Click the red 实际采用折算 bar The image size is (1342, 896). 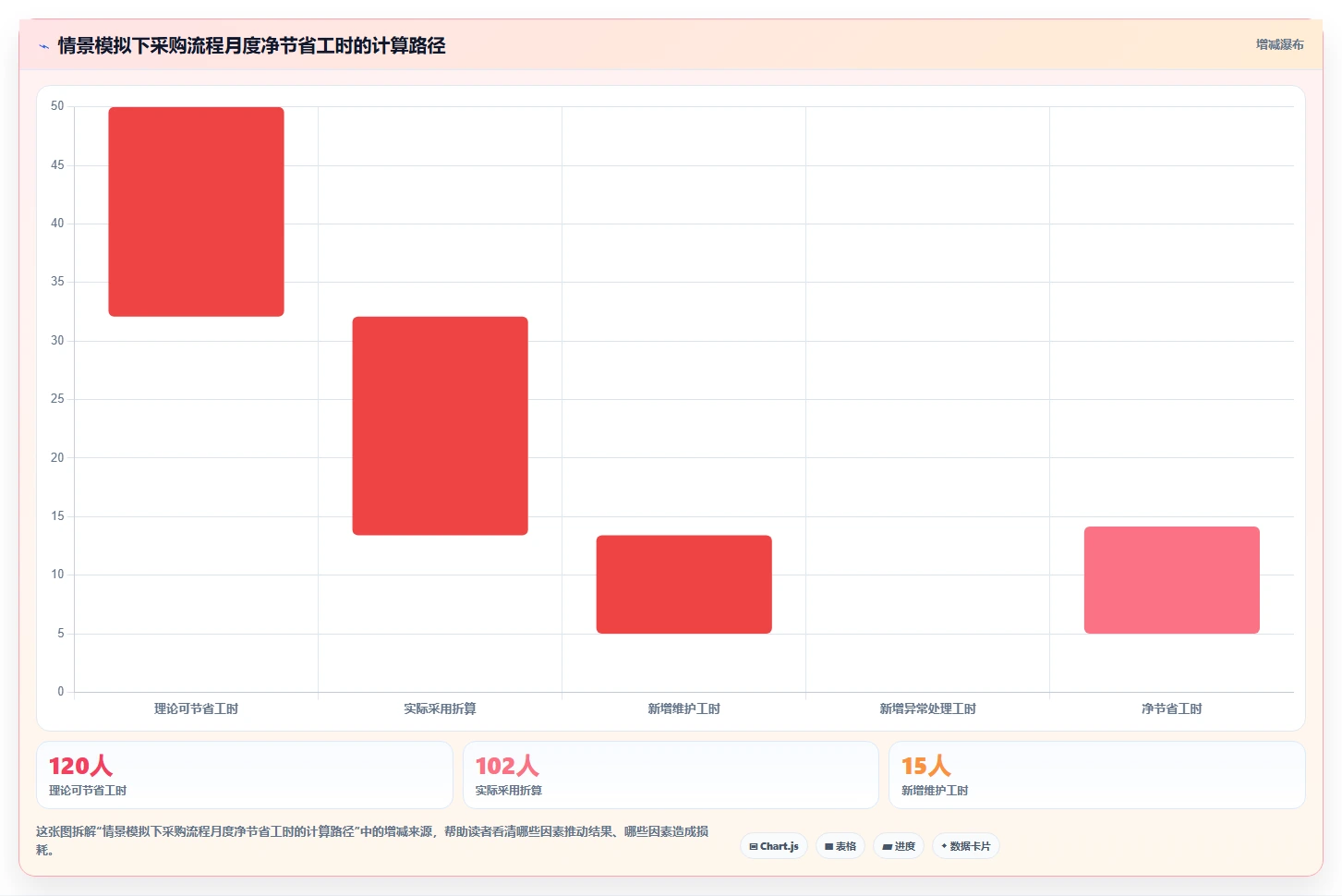tap(440, 426)
